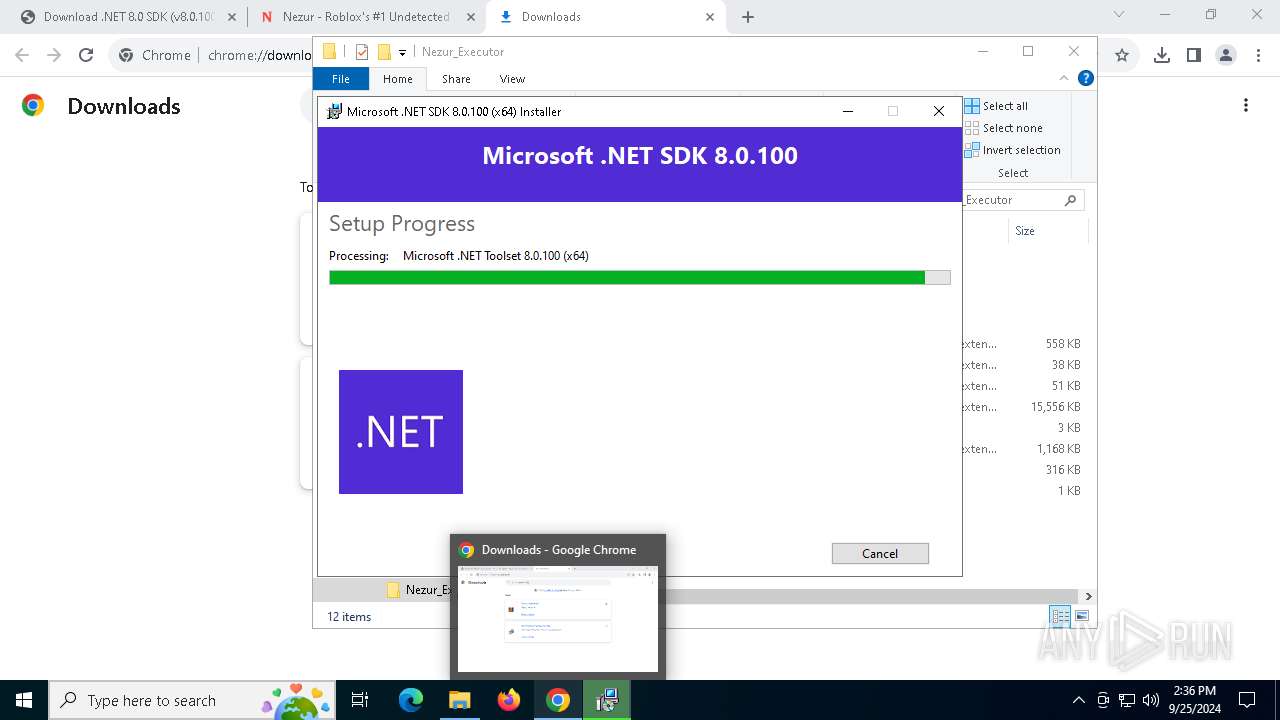Click Explorer new folder quick access icon

click(383, 52)
